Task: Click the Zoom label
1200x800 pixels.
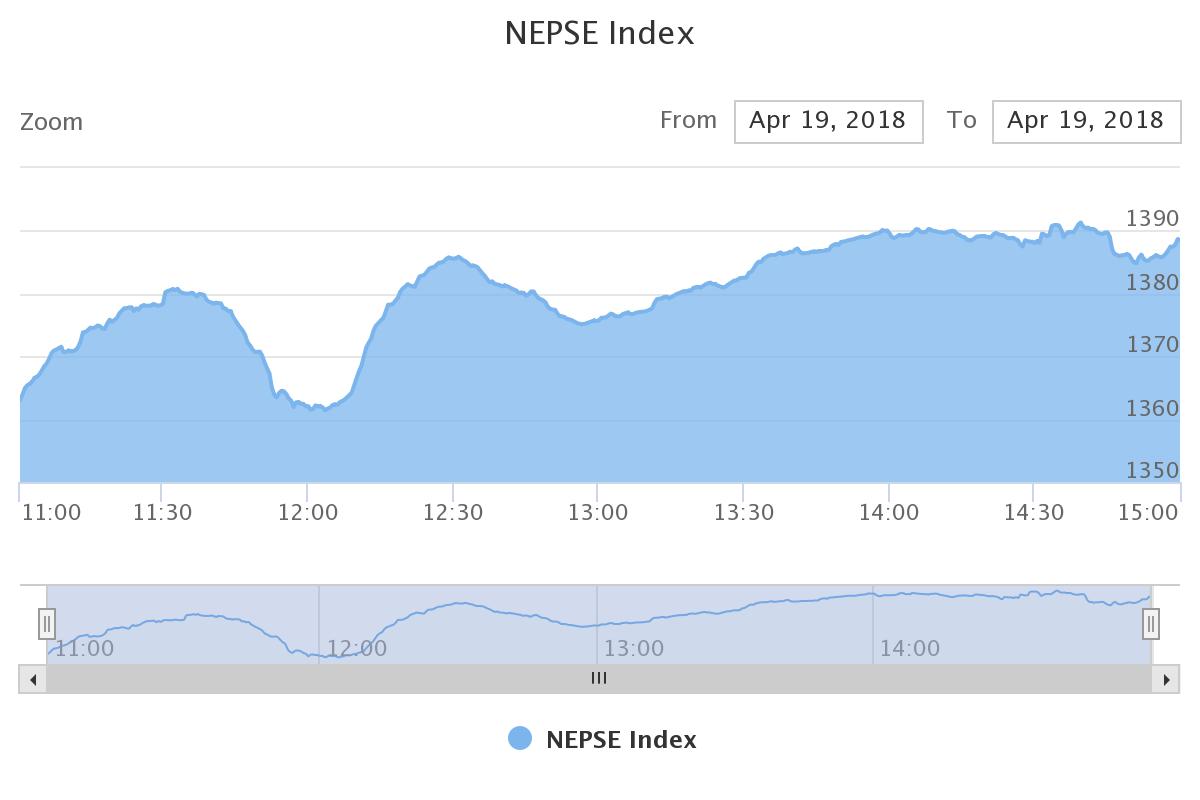Action: (x=51, y=122)
